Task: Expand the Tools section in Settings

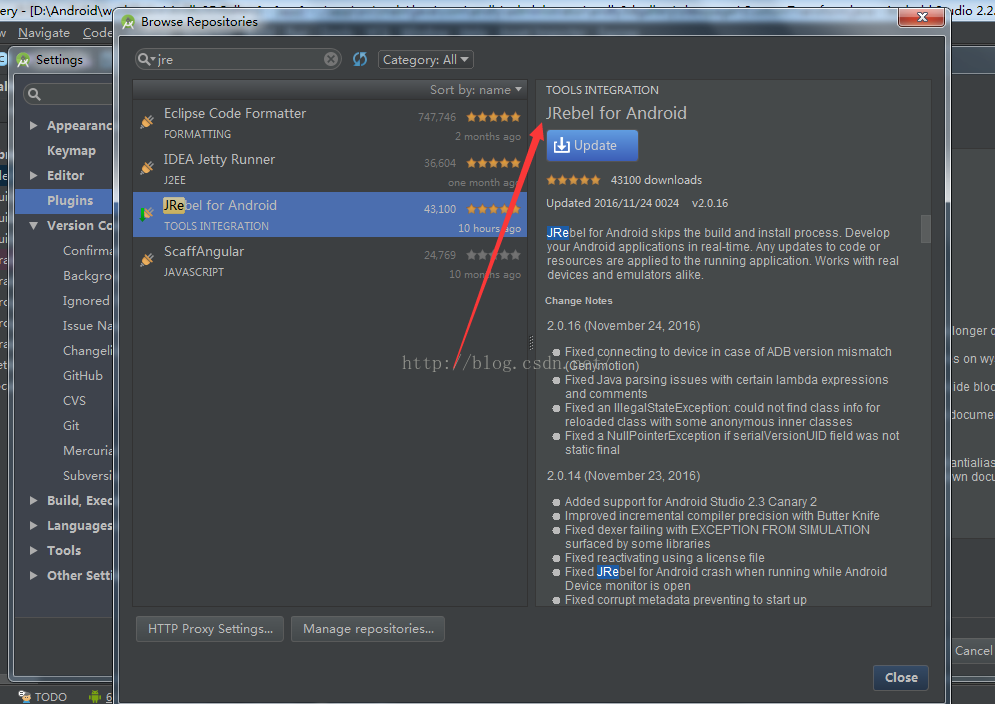Action: (x=34, y=550)
